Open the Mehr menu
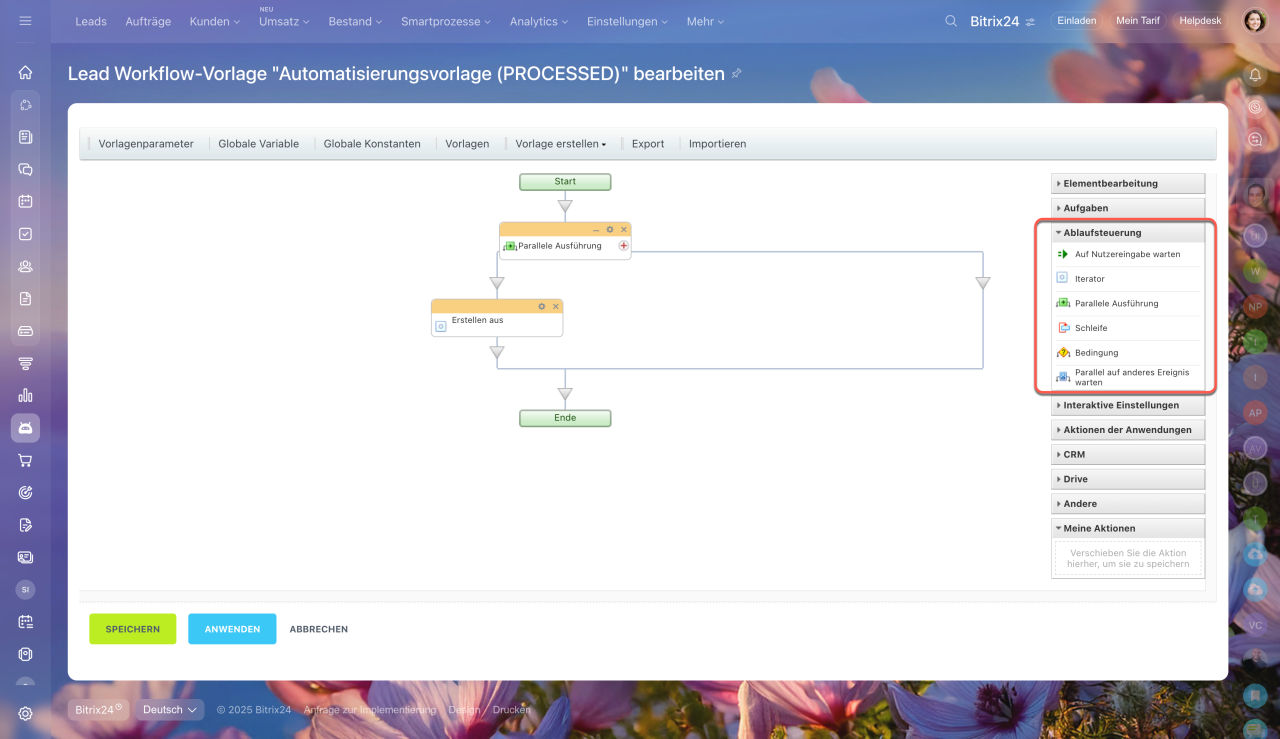 click(x=705, y=21)
